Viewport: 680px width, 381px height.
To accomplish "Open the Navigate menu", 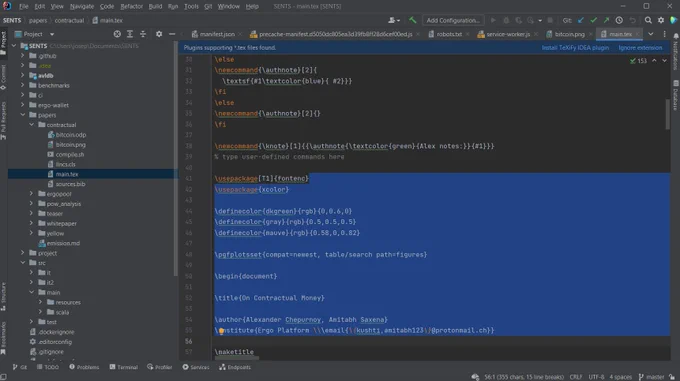I will point(82,6).
